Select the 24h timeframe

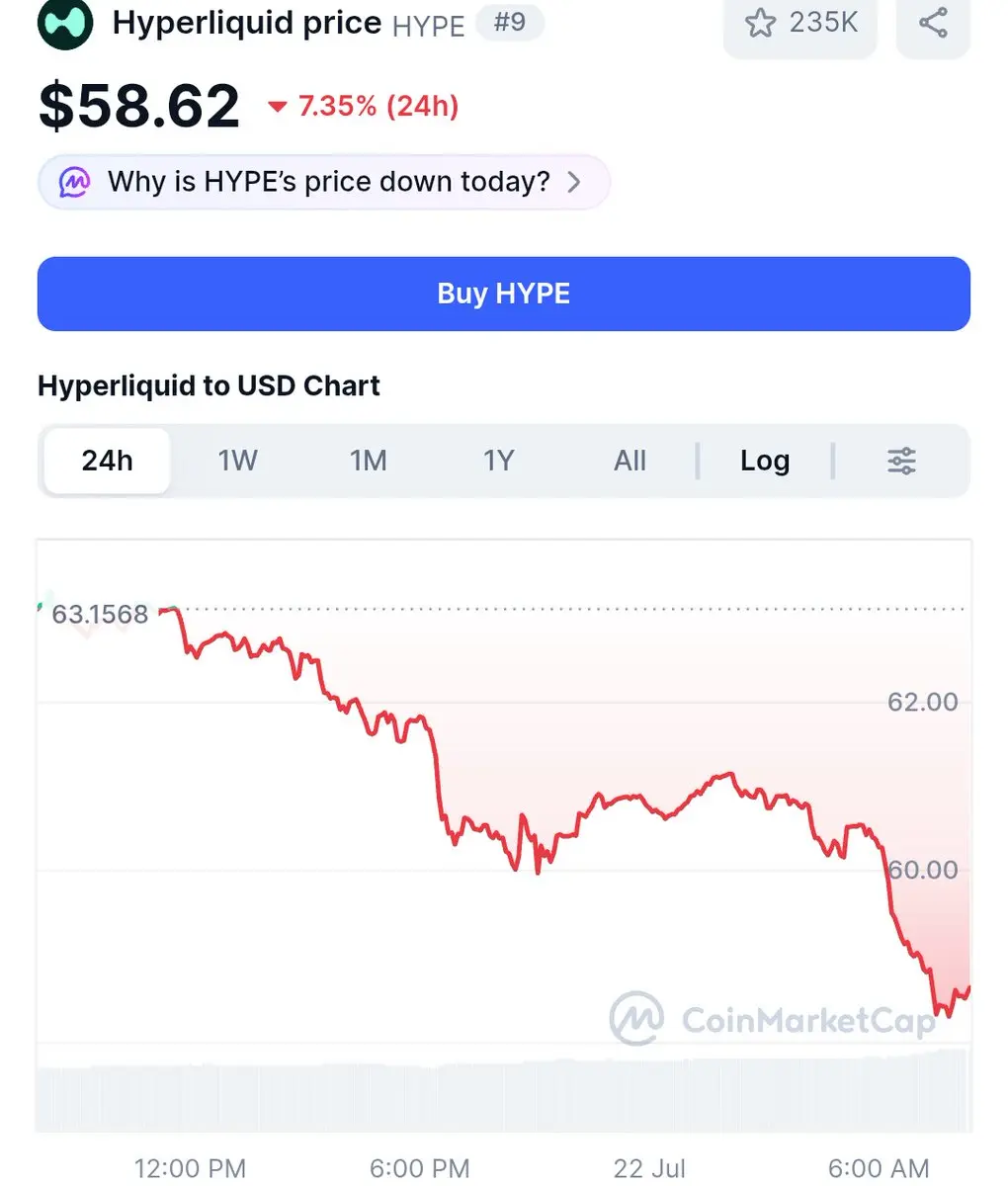click(107, 461)
